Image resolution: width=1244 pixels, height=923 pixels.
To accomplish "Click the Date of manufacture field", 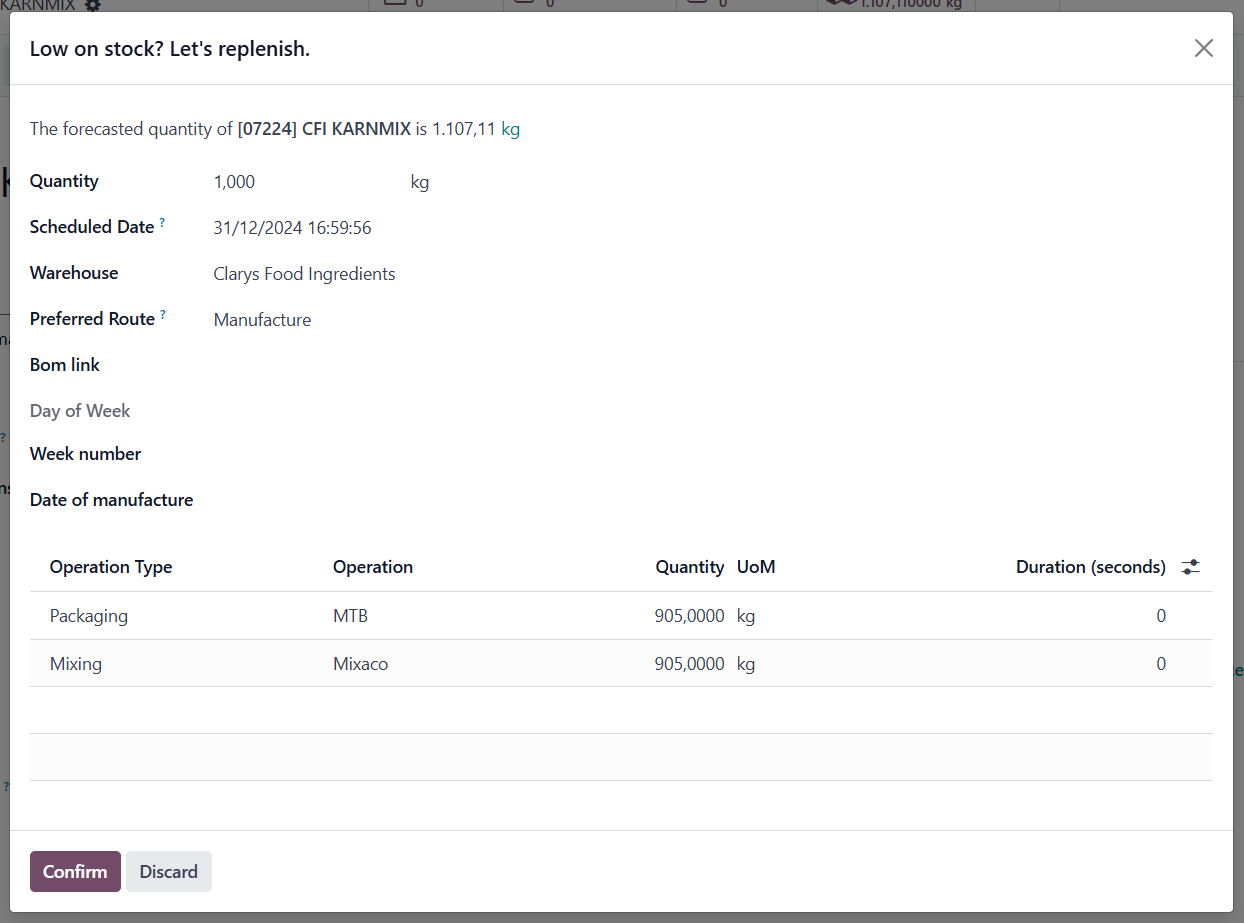I will [400, 500].
